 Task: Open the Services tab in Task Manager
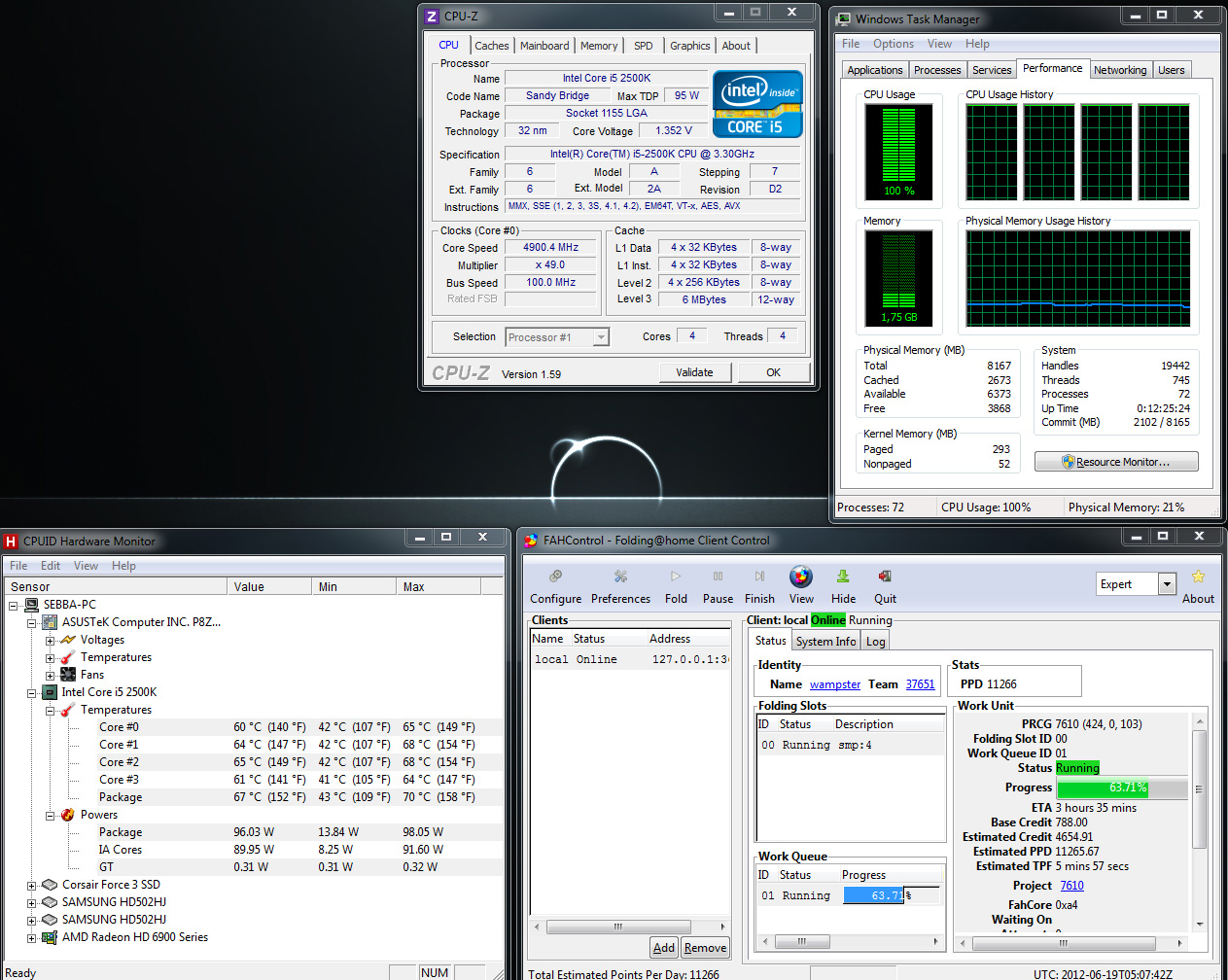click(x=992, y=70)
